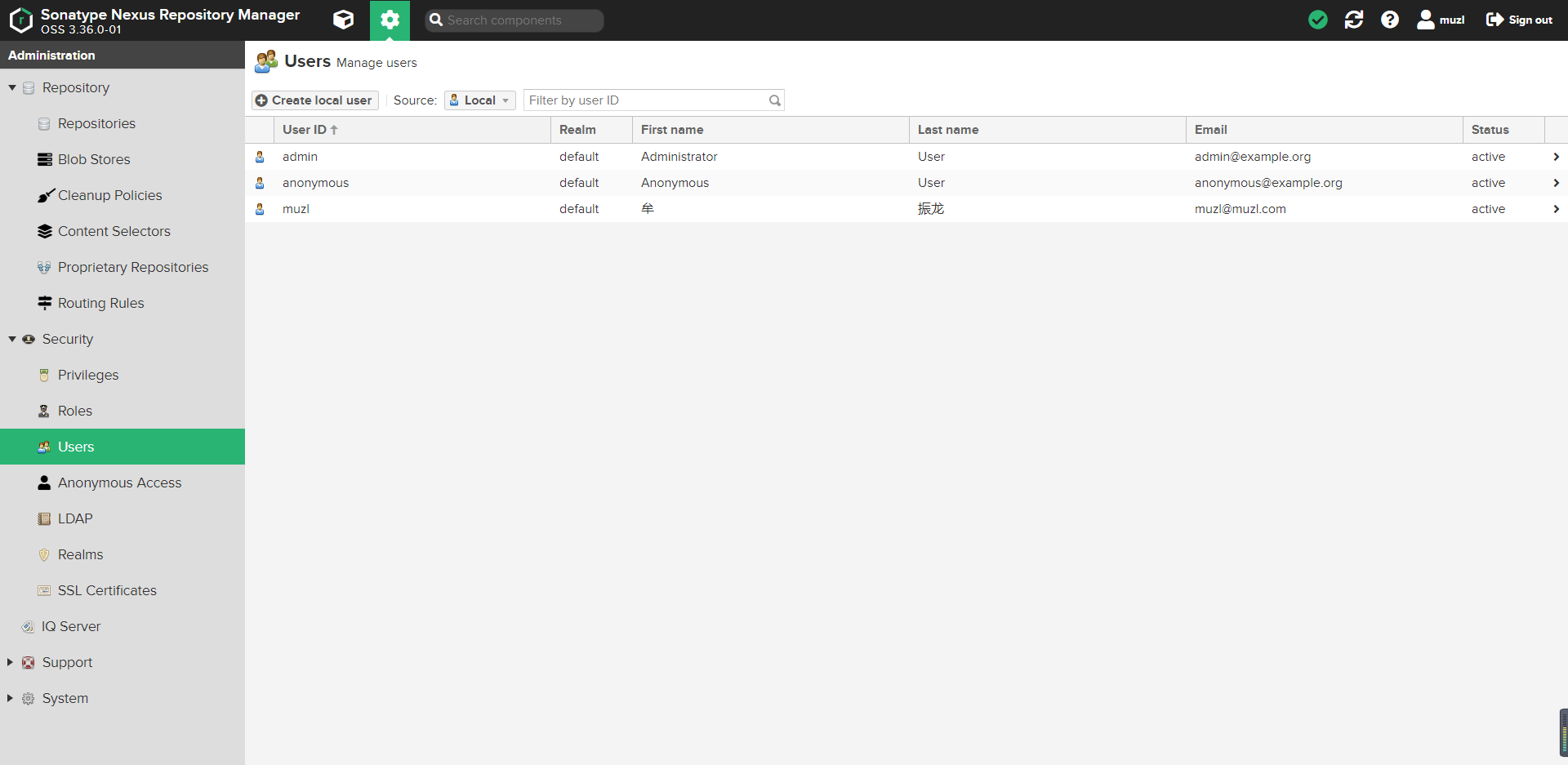1568x765 pixels.
Task: Click the Realms shield icon
Action: tap(44, 554)
